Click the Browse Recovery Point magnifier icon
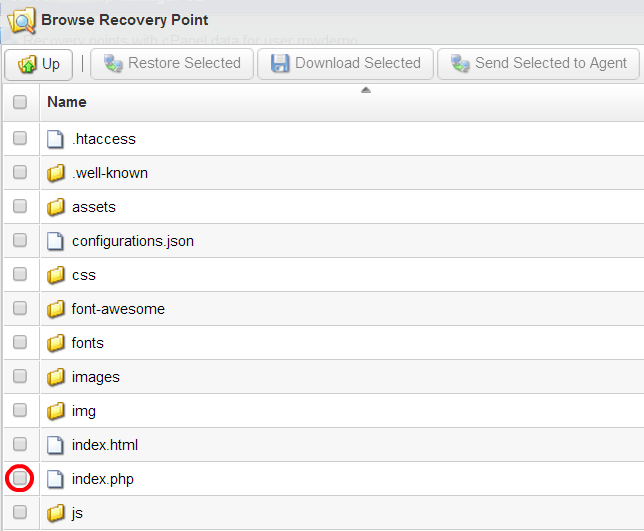 point(21,20)
